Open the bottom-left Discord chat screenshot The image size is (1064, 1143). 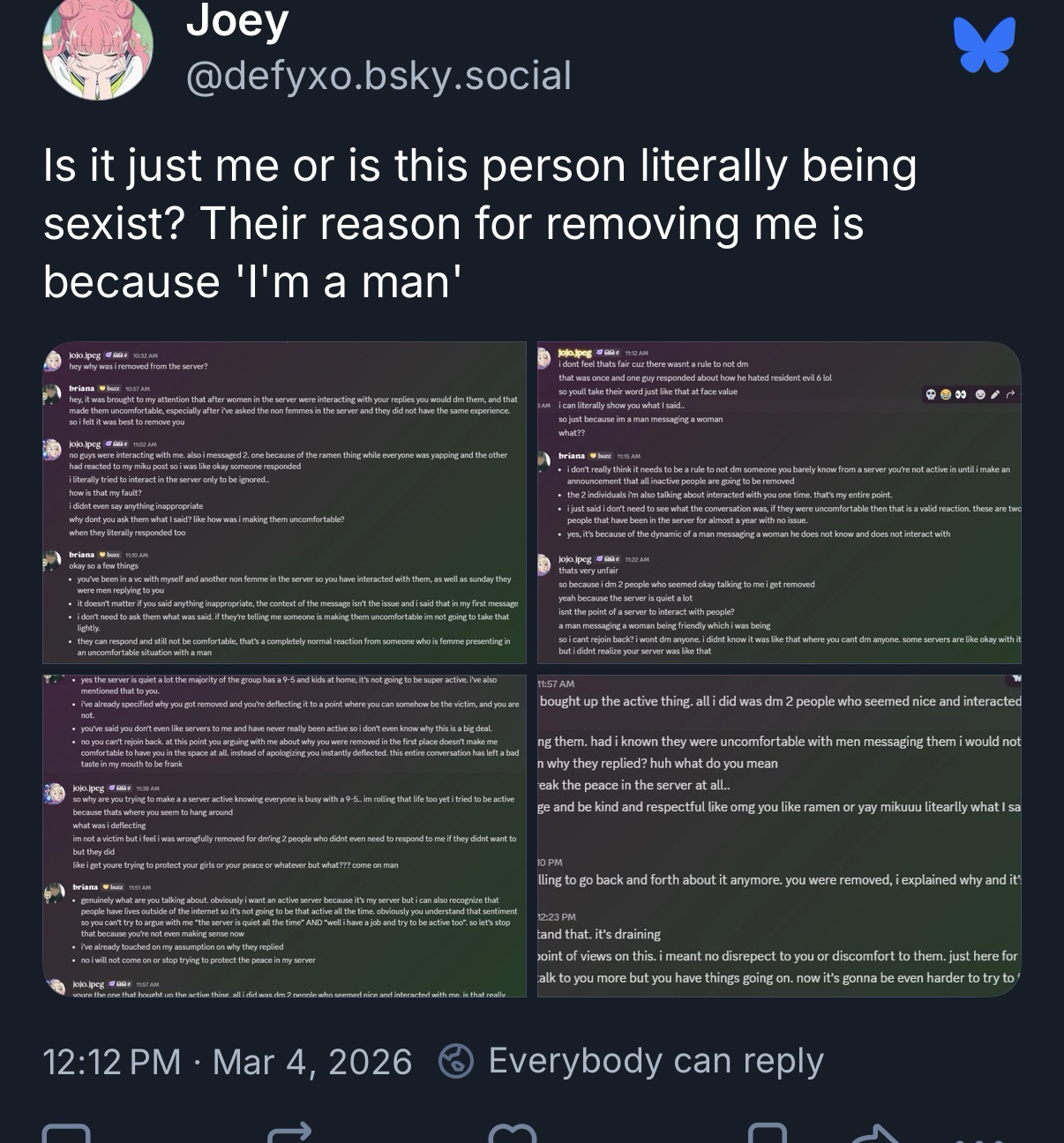284,836
